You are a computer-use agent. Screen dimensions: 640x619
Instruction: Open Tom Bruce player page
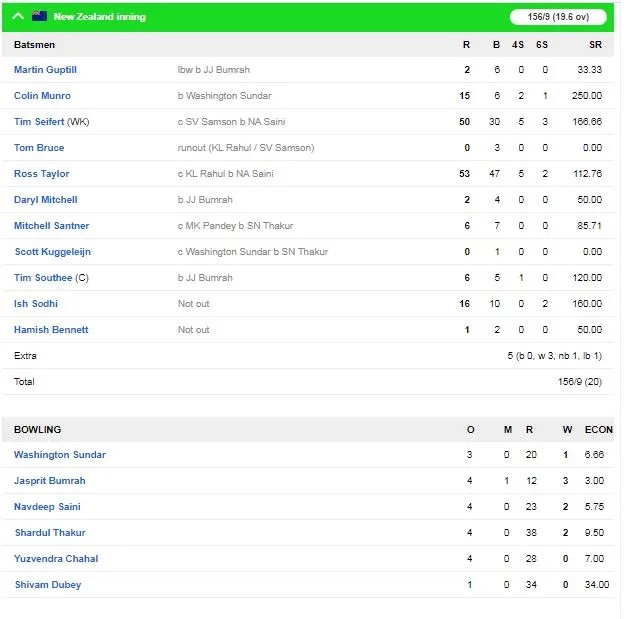coord(39,148)
